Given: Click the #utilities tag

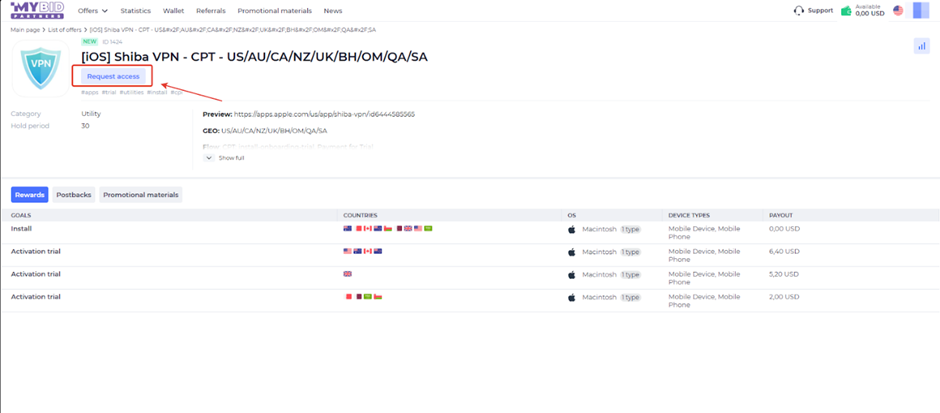Looking at the screenshot, I should 132,92.
